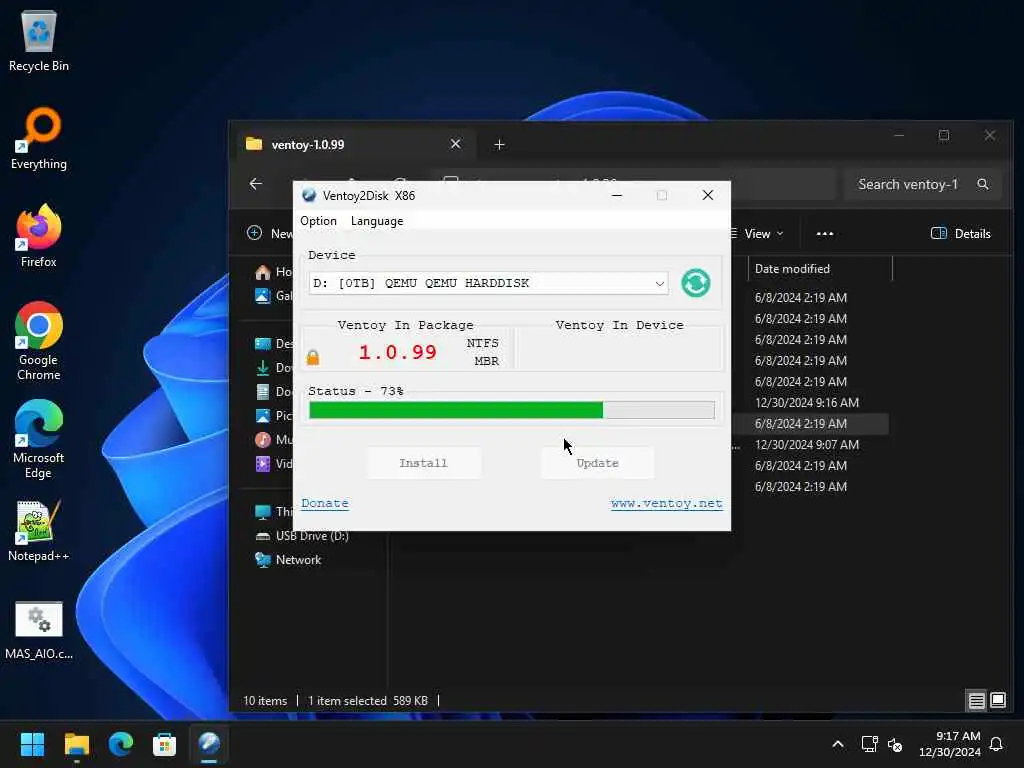Open Microsoft Edge from the taskbar
1024x768 pixels.
121,744
